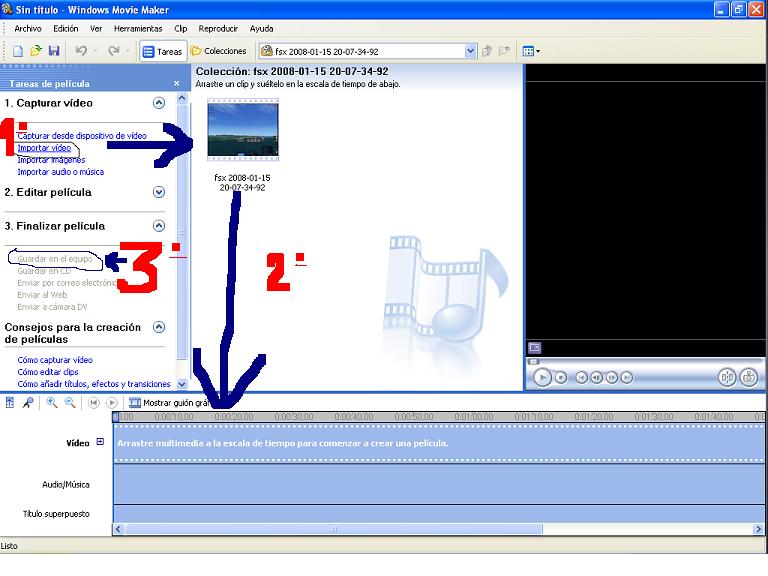
Task: Open the Clip menu
Action: pos(181,28)
